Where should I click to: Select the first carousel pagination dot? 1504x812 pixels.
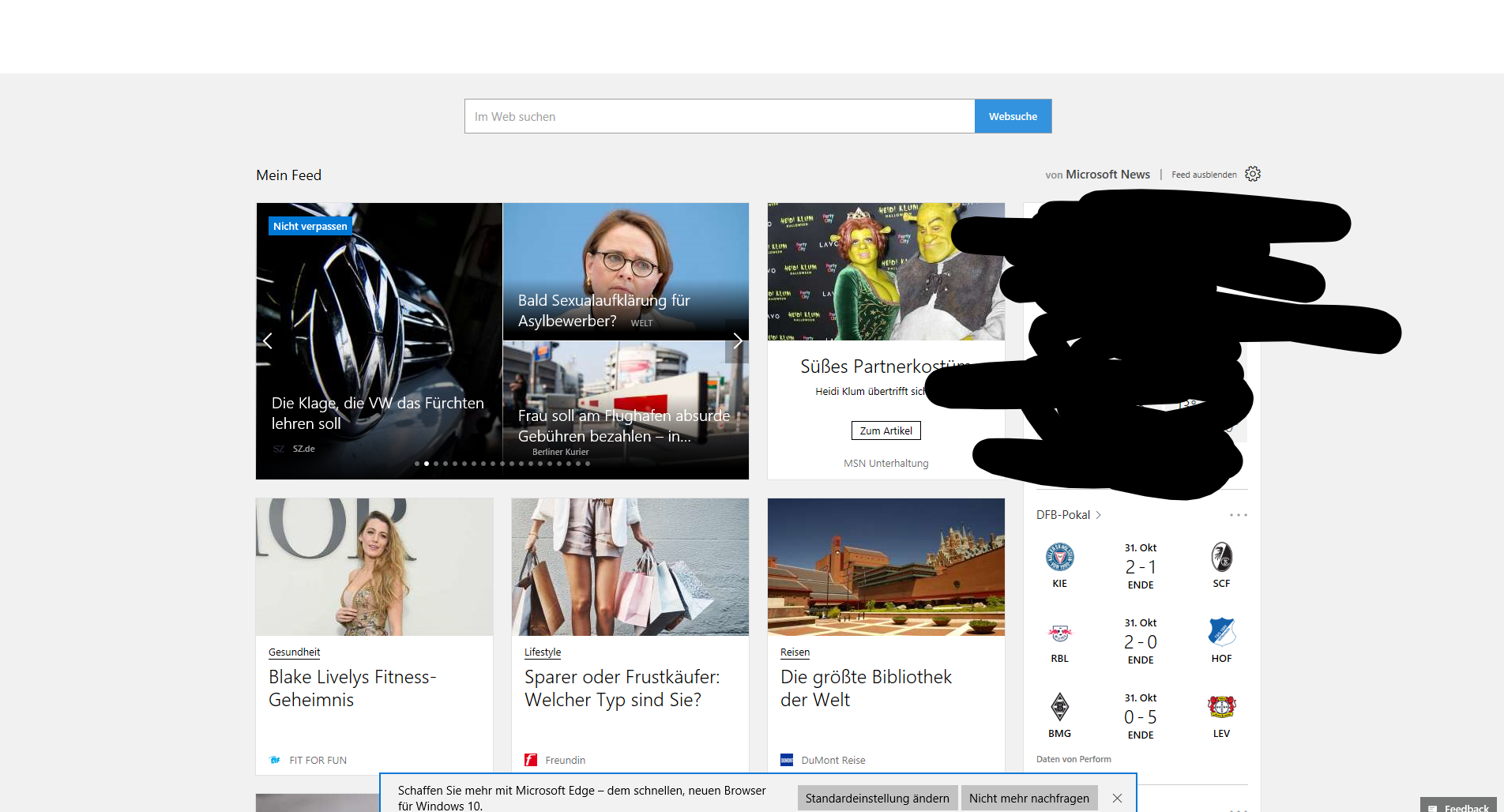click(x=417, y=464)
